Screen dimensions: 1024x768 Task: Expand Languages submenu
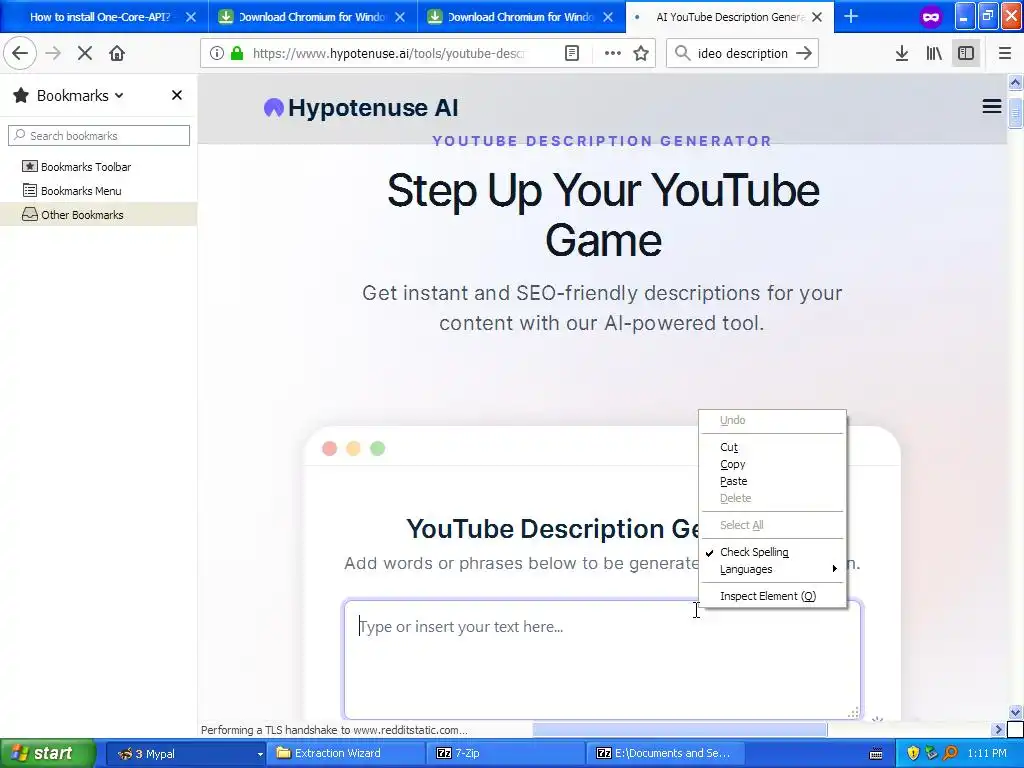click(773, 569)
